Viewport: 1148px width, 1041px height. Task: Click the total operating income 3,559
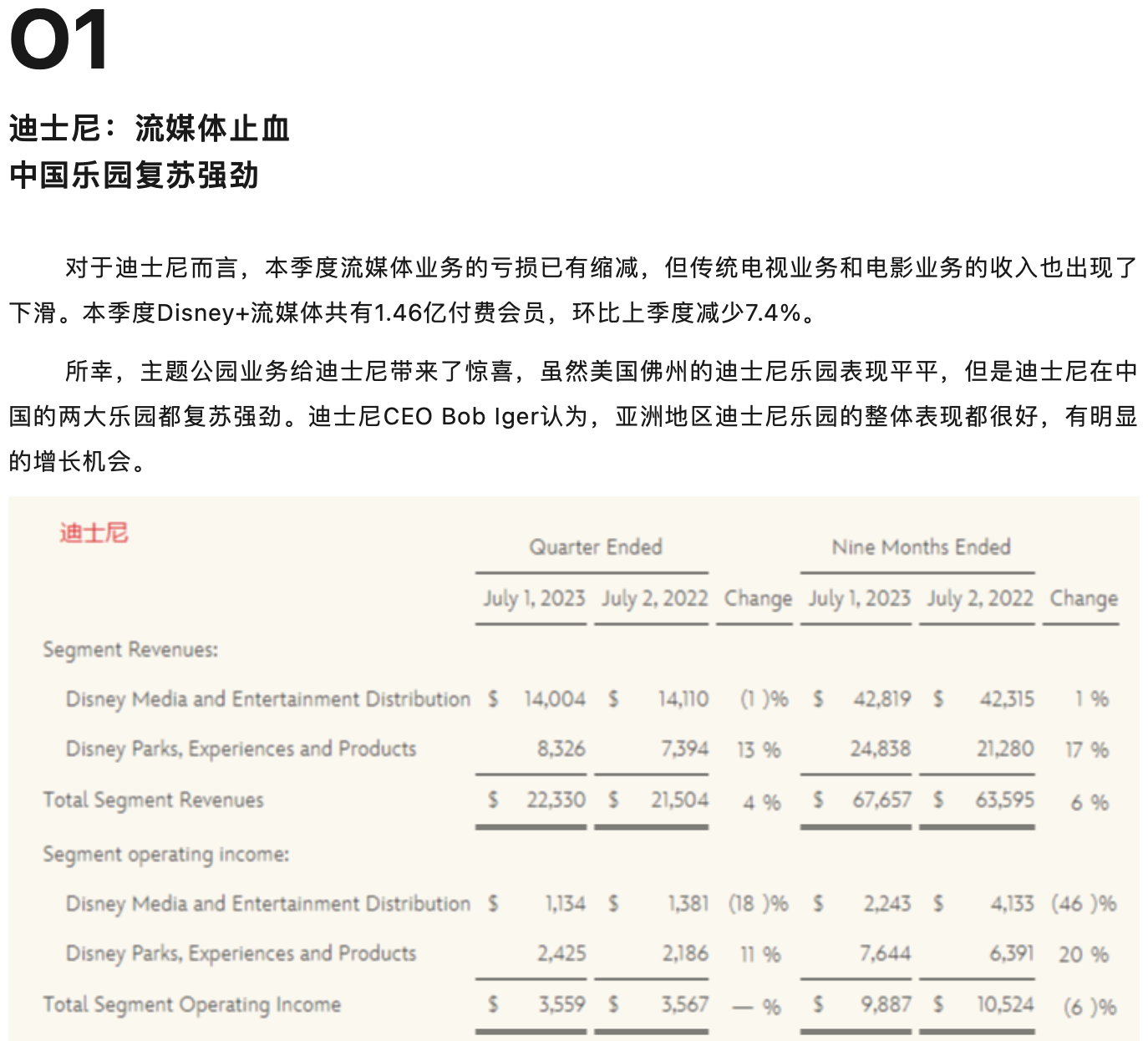point(562,1004)
